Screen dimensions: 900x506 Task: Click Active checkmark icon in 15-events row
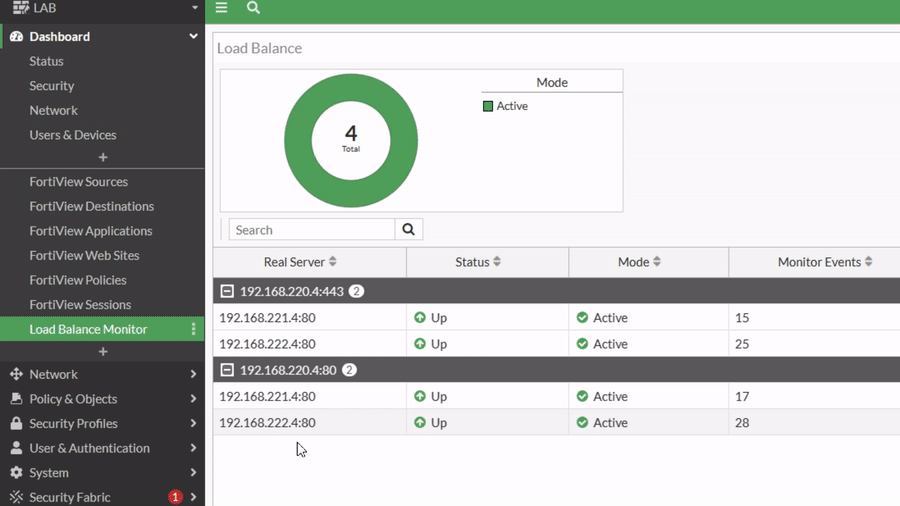(583, 317)
